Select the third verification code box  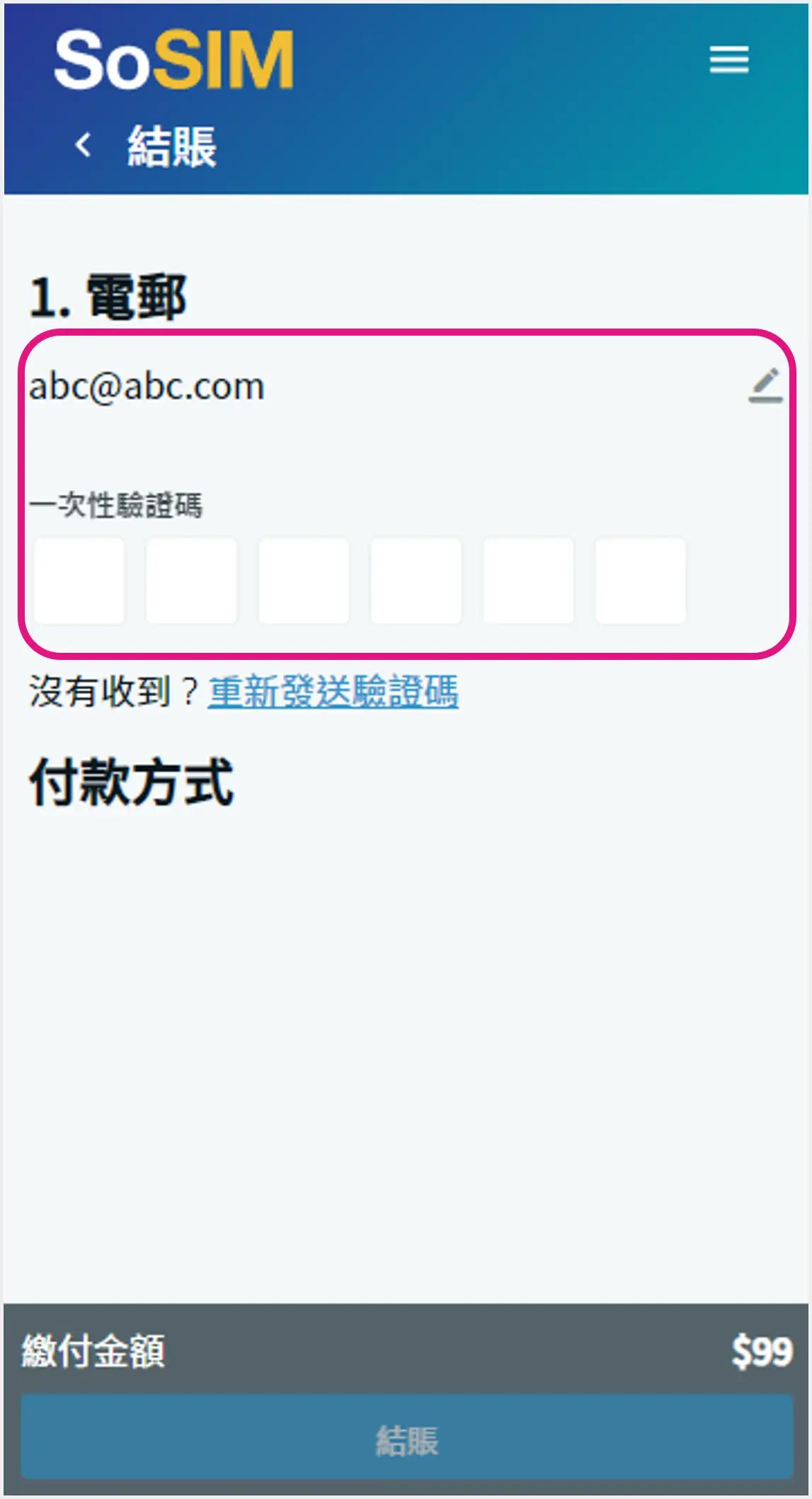(304, 581)
